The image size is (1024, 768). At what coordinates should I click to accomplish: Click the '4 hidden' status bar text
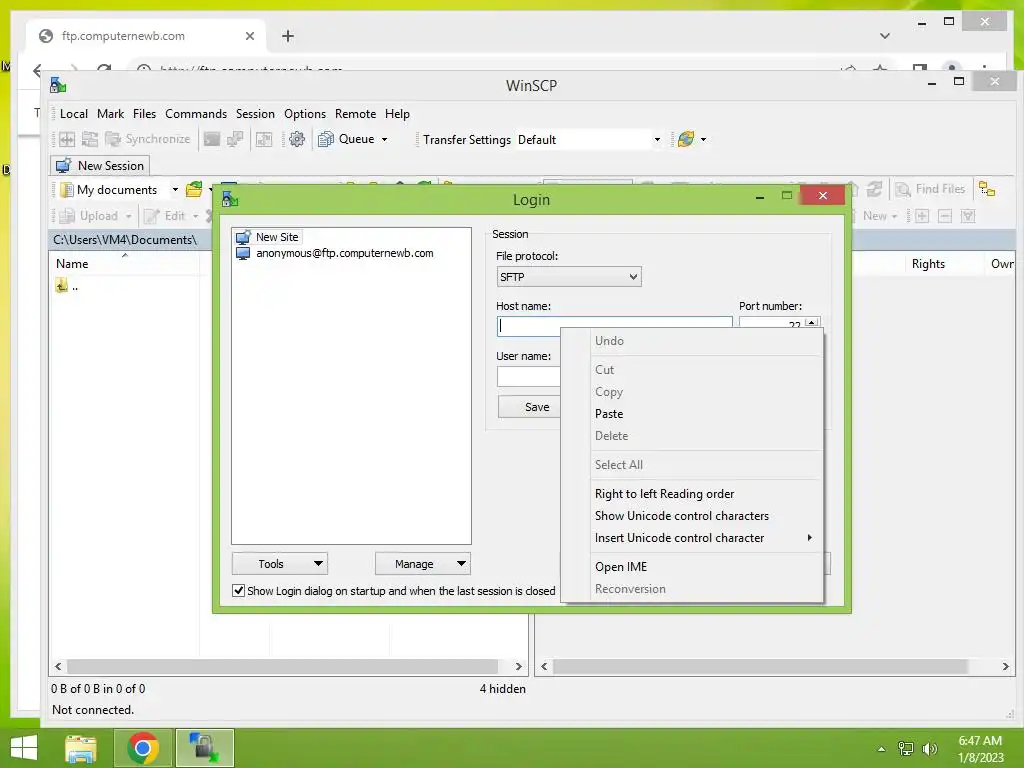(502, 689)
